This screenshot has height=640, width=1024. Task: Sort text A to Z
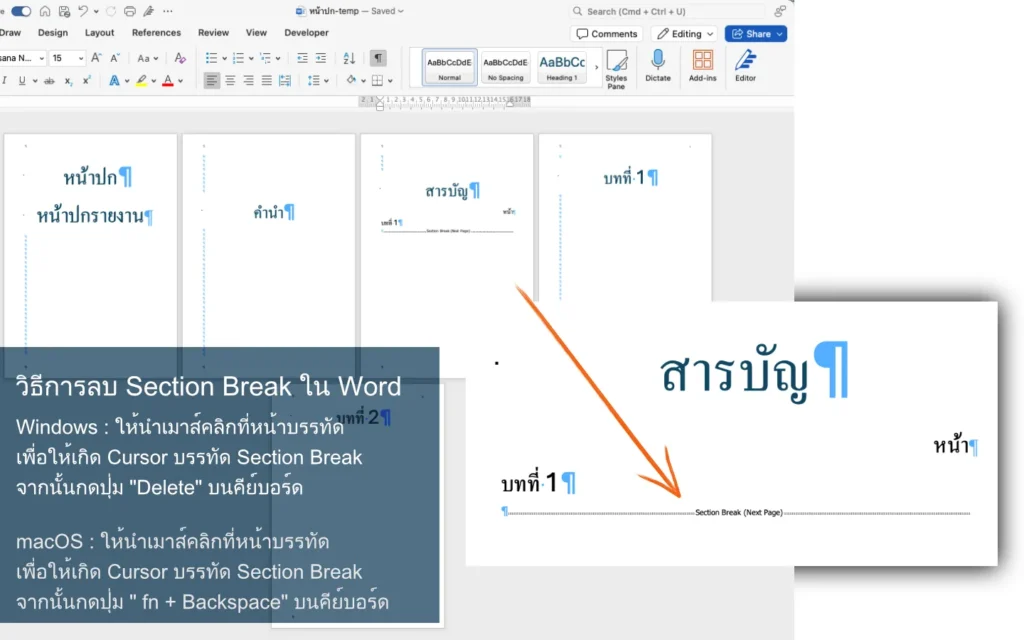tap(349, 58)
